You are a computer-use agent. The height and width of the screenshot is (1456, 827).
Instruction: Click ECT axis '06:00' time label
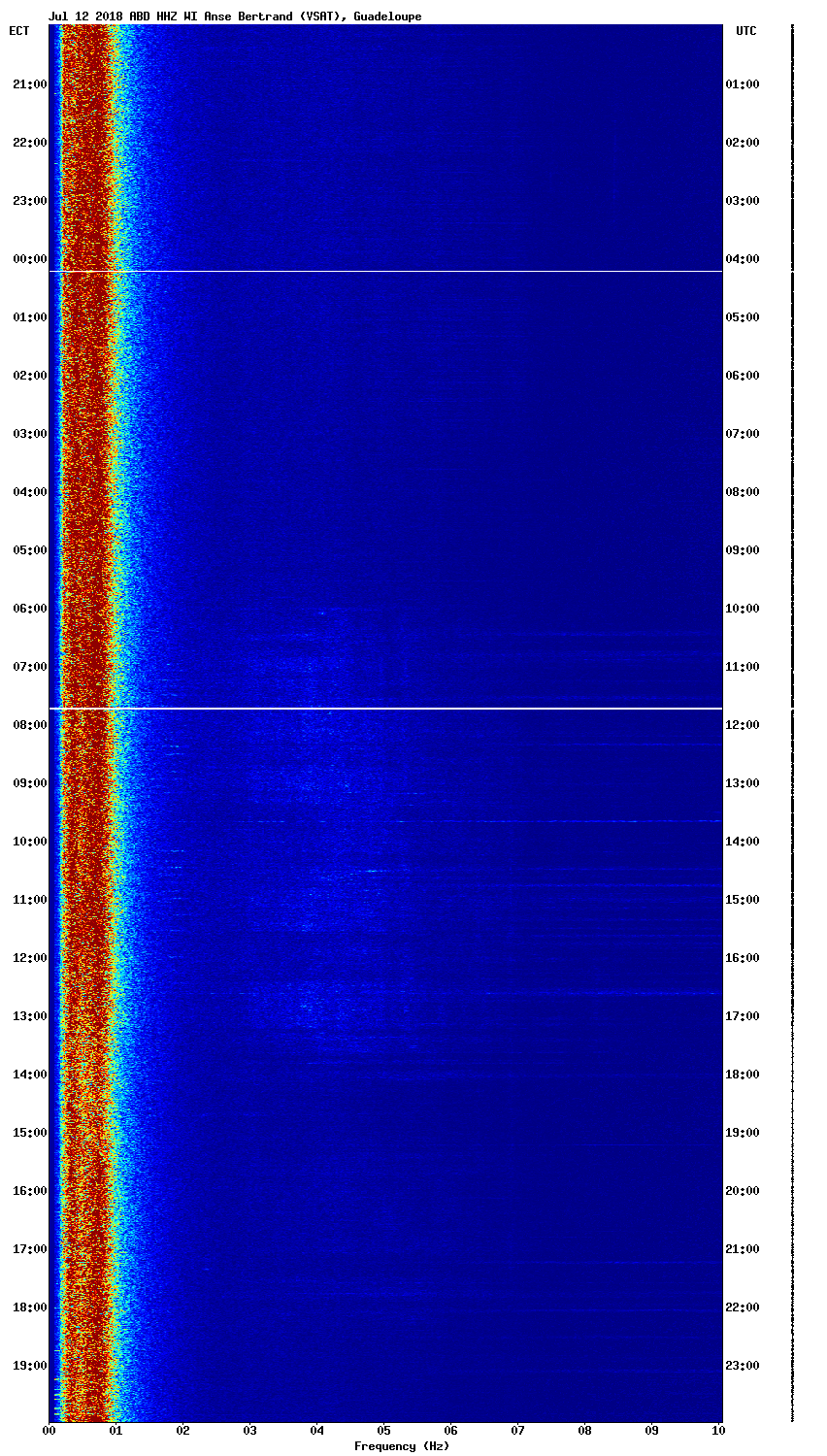tap(30, 609)
